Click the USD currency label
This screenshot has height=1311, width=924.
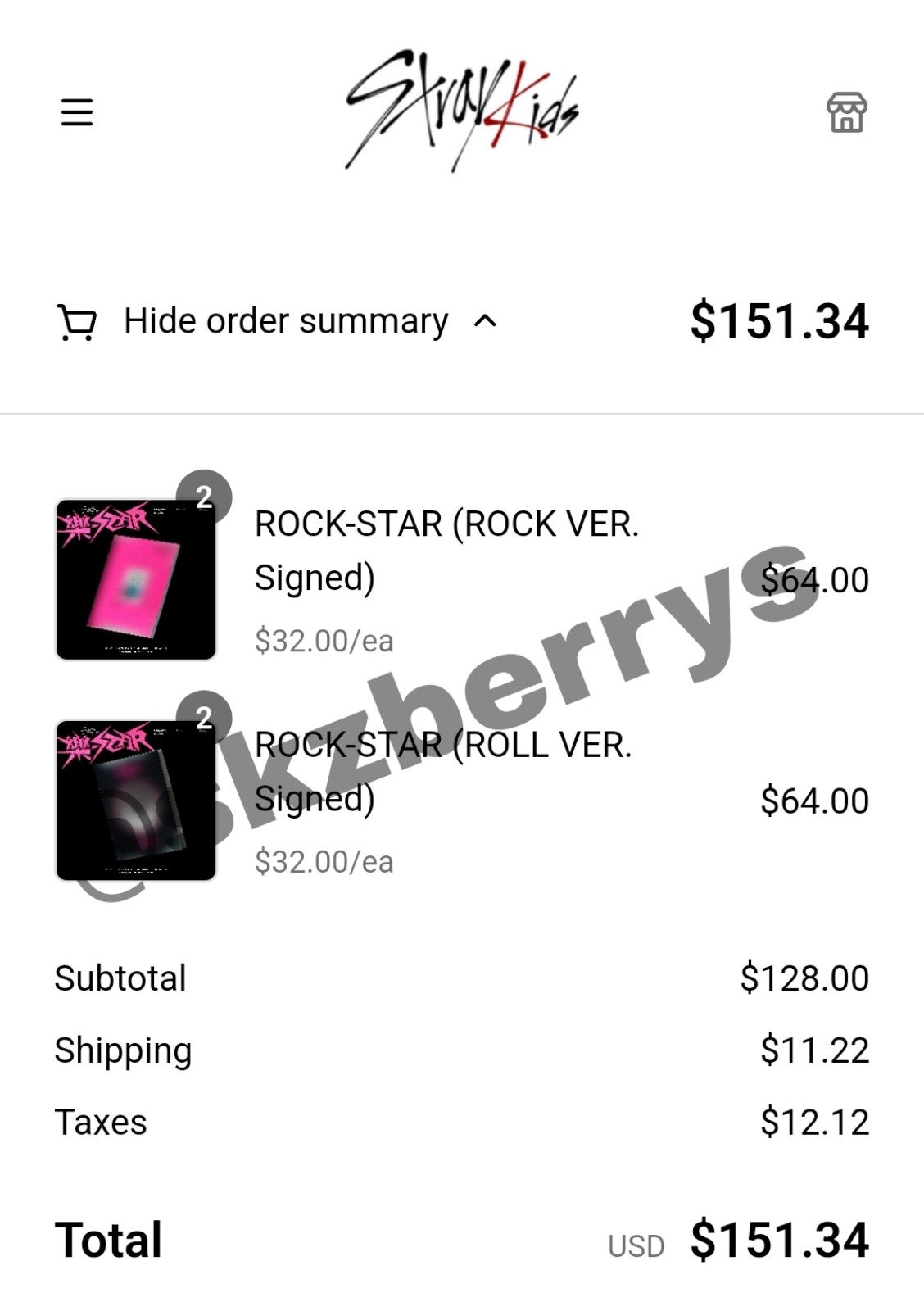coord(636,1246)
